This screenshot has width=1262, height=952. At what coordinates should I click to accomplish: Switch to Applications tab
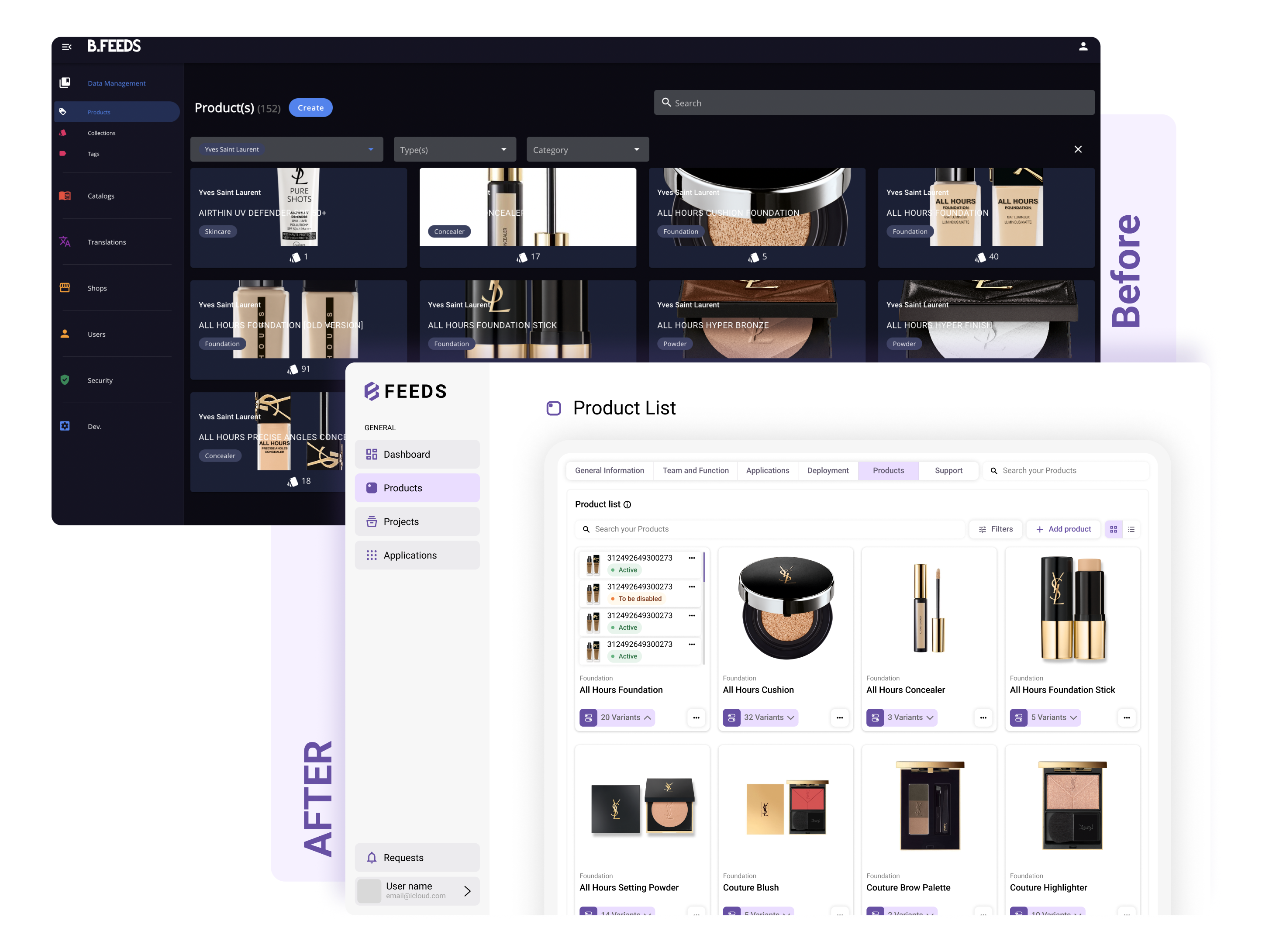[x=767, y=471]
